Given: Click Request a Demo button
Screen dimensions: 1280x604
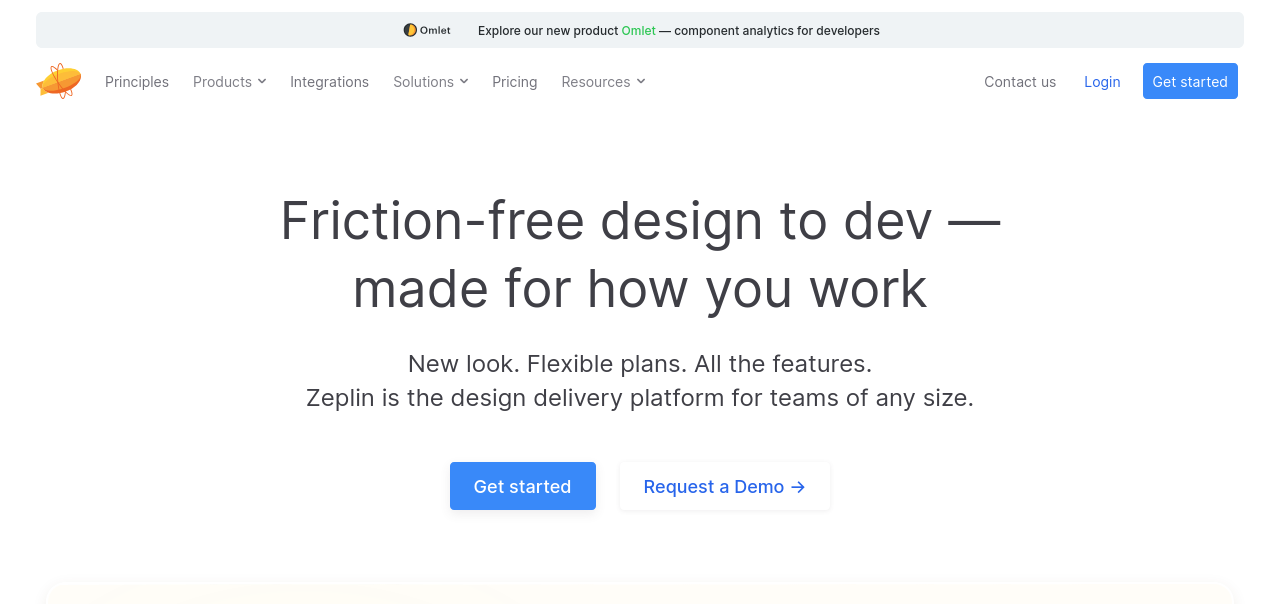Looking at the screenshot, I should tap(725, 486).
